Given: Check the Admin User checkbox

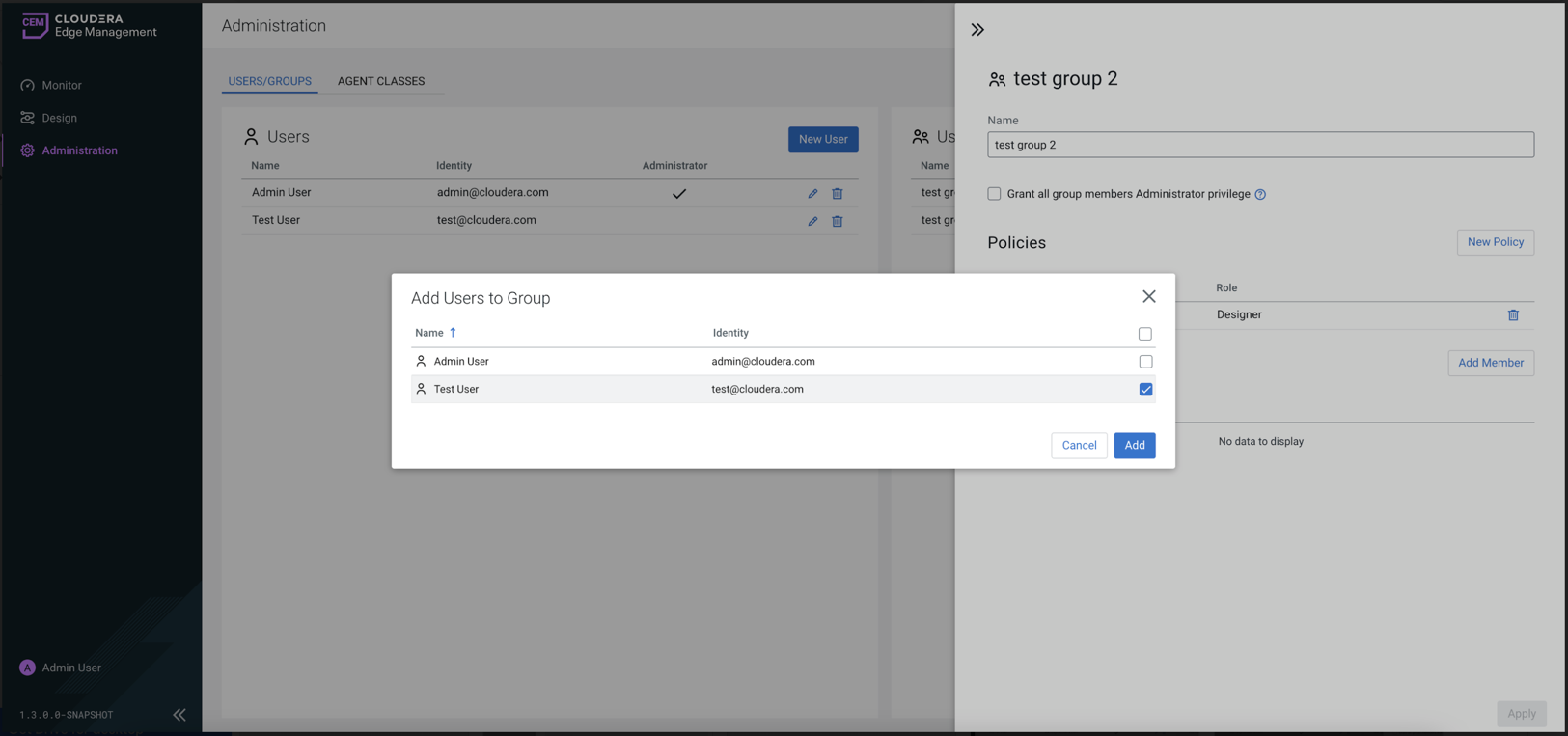Looking at the screenshot, I should click(1145, 362).
